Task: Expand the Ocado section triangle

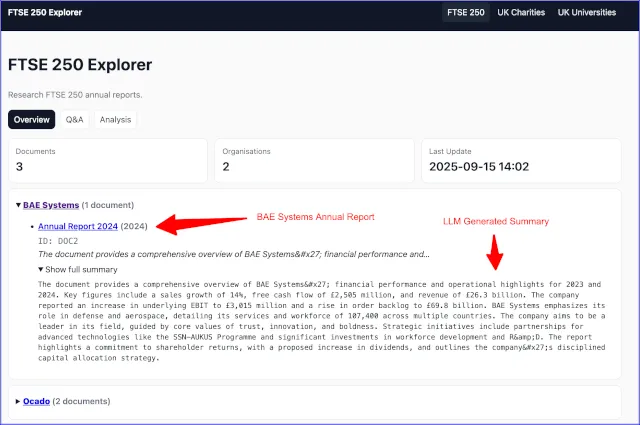Action: coord(18,401)
